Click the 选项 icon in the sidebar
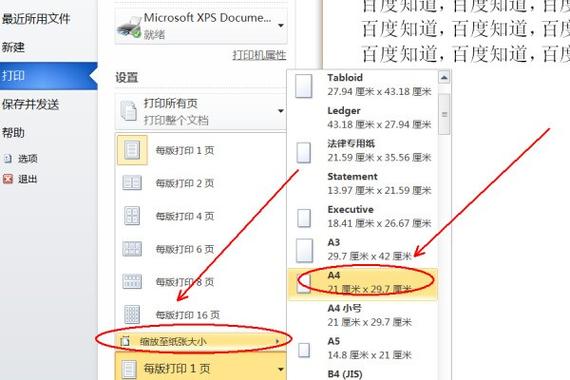570x380 pixels. click(x=8, y=159)
